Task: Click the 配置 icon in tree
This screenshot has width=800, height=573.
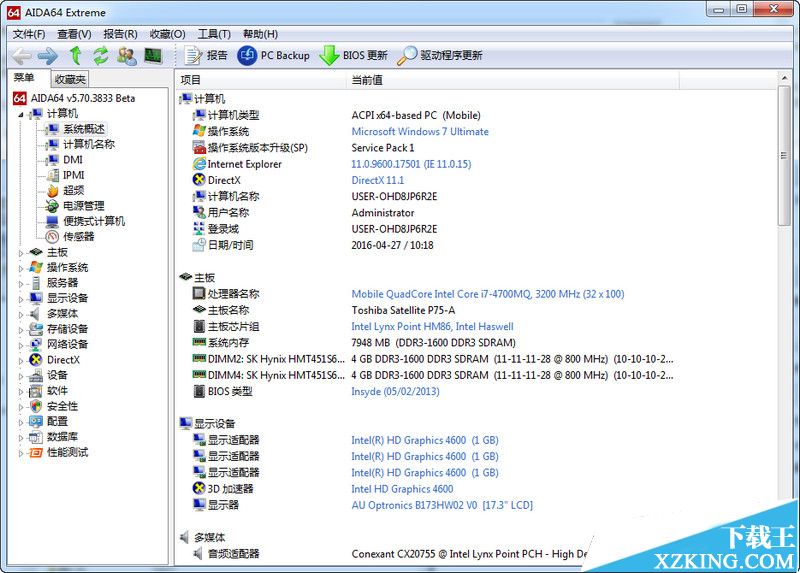Action: 36,422
